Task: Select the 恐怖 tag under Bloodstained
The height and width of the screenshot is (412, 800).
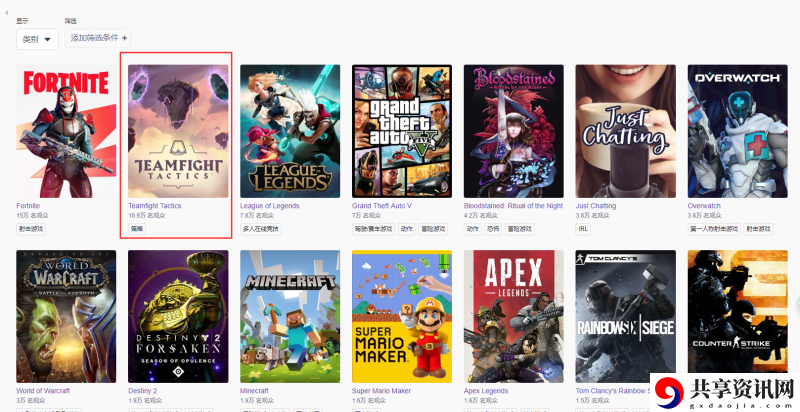Action: click(x=493, y=229)
